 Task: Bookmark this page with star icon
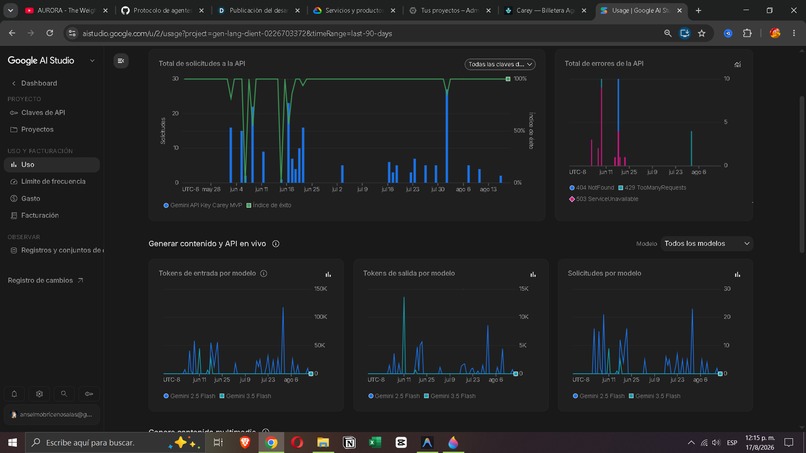702,33
